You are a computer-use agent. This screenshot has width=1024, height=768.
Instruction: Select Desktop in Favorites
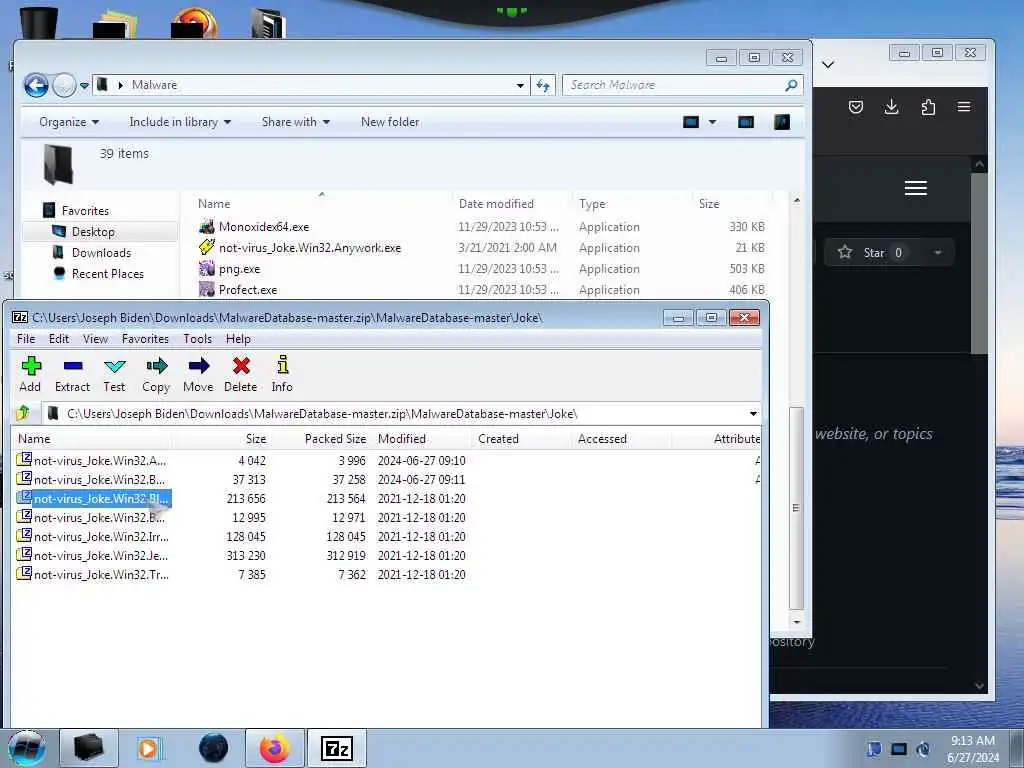coord(93,232)
